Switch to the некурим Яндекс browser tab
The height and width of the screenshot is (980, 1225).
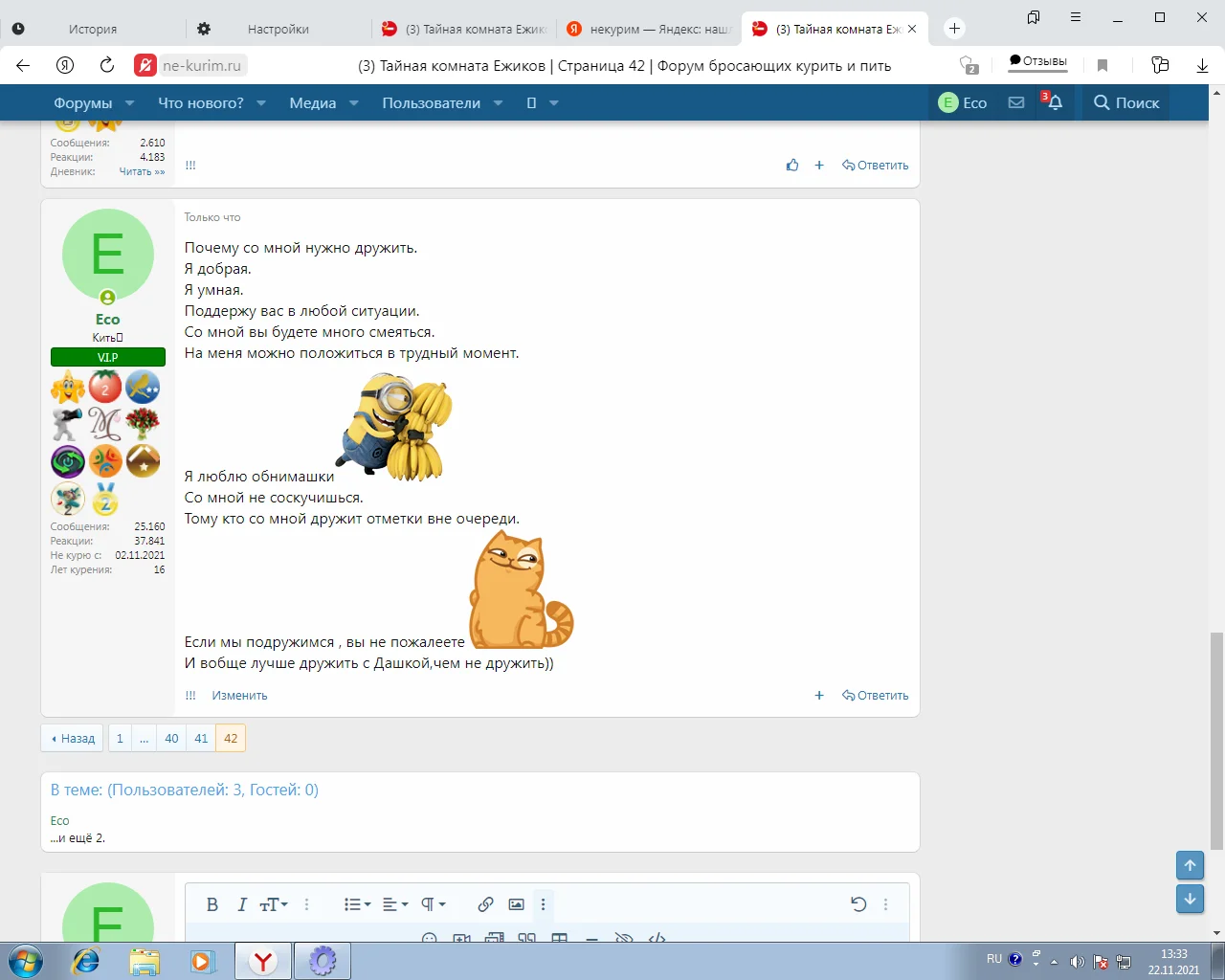(651, 29)
